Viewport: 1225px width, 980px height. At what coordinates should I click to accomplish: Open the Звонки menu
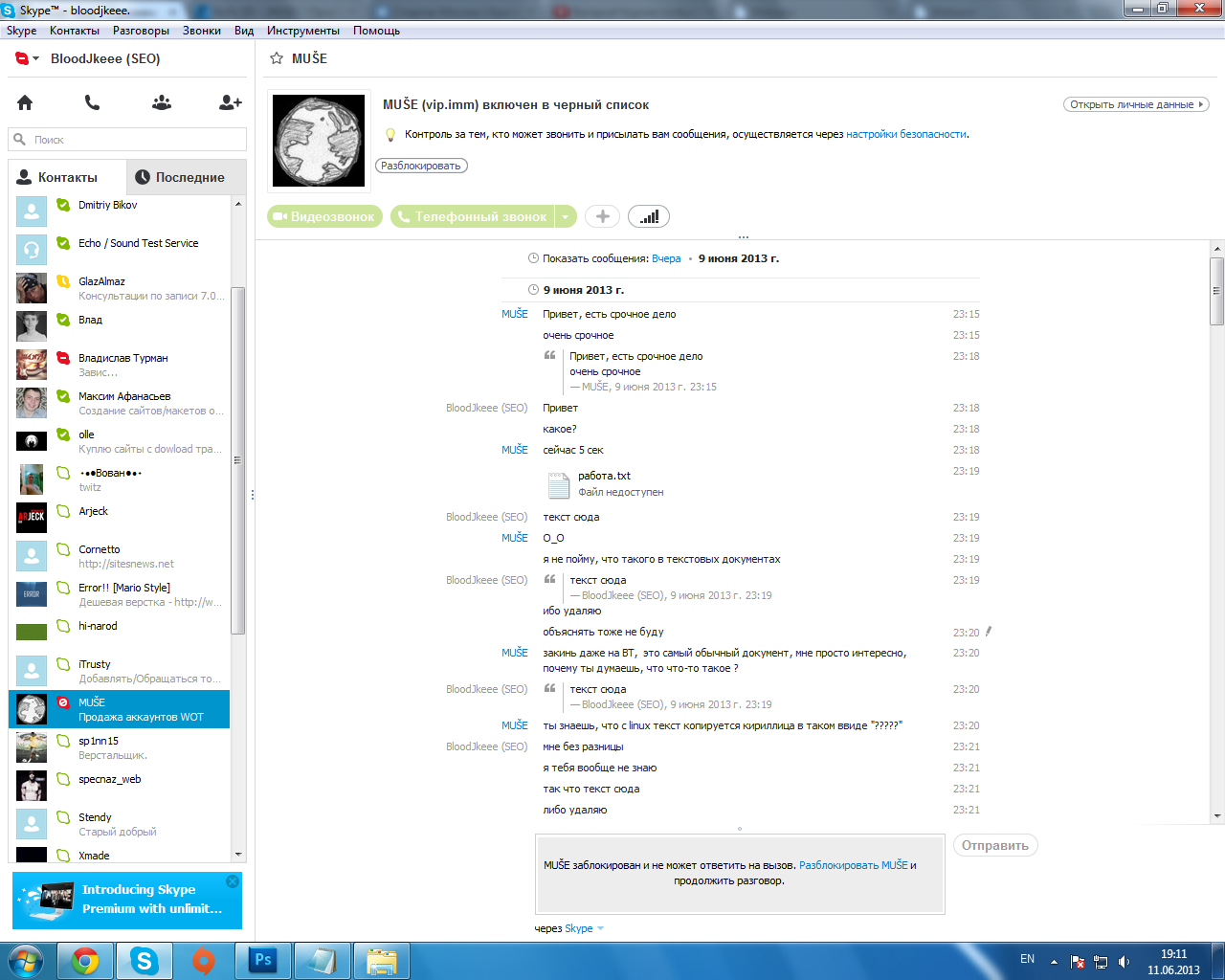[x=202, y=31]
